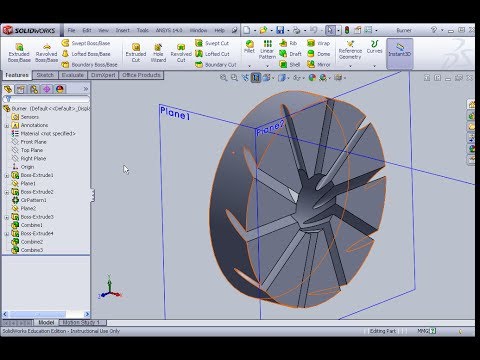Open the ANSYS 14.0 menu
480x360 pixels.
click(169, 30)
